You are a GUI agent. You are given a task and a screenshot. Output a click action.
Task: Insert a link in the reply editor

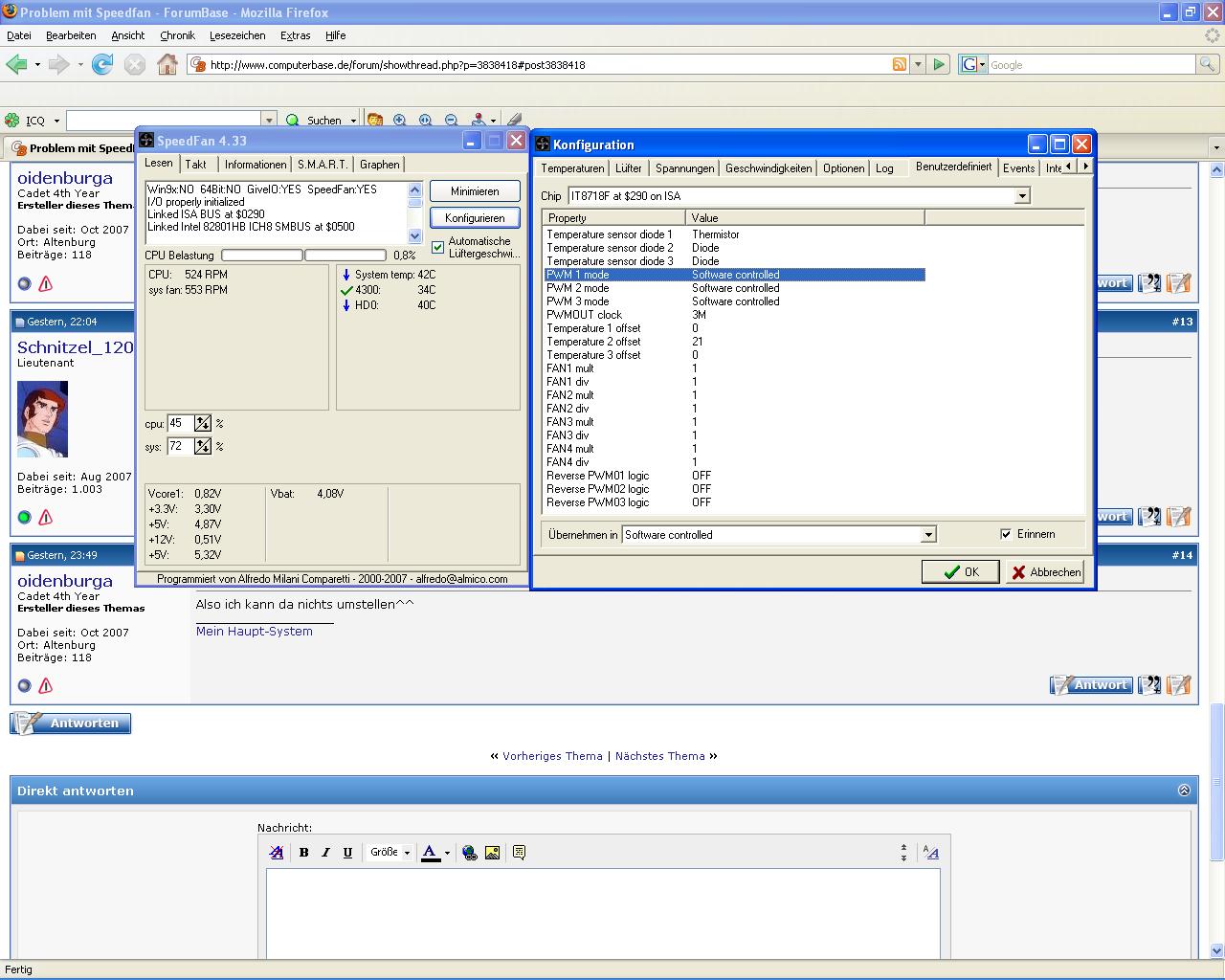click(469, 853)
